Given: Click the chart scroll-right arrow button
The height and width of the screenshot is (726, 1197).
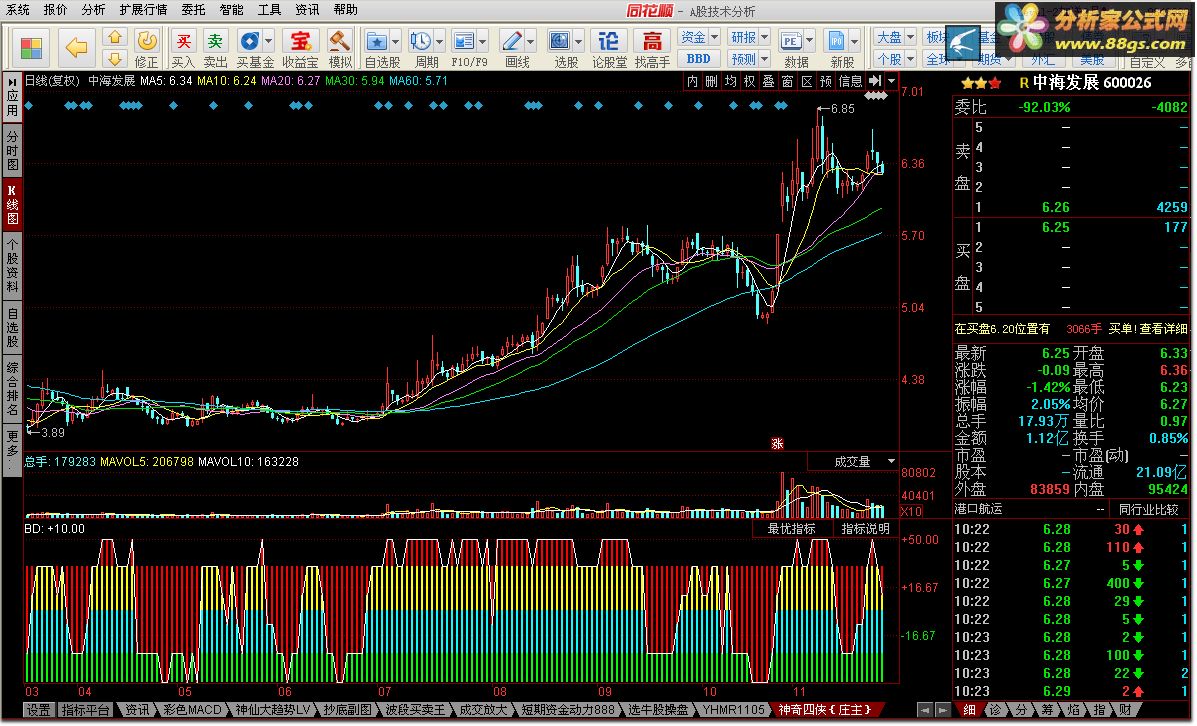Looking at the screenshot, I should click(942, 710).
